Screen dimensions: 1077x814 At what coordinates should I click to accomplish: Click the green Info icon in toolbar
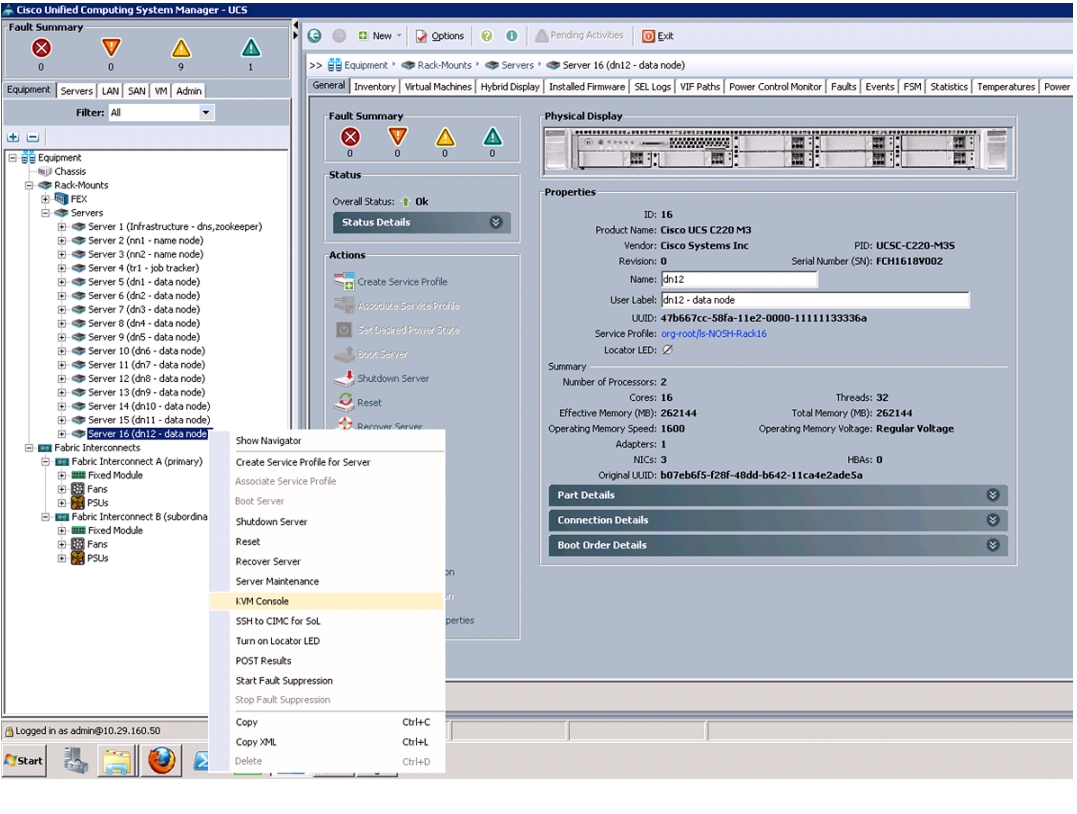point(512,36)
